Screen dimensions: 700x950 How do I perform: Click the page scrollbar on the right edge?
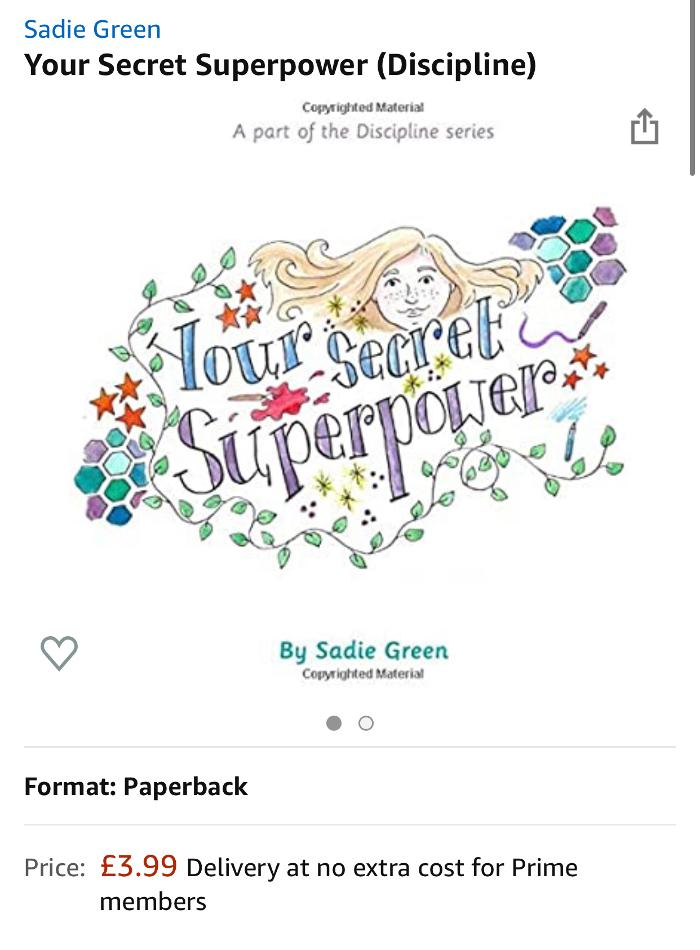[692, 88]
